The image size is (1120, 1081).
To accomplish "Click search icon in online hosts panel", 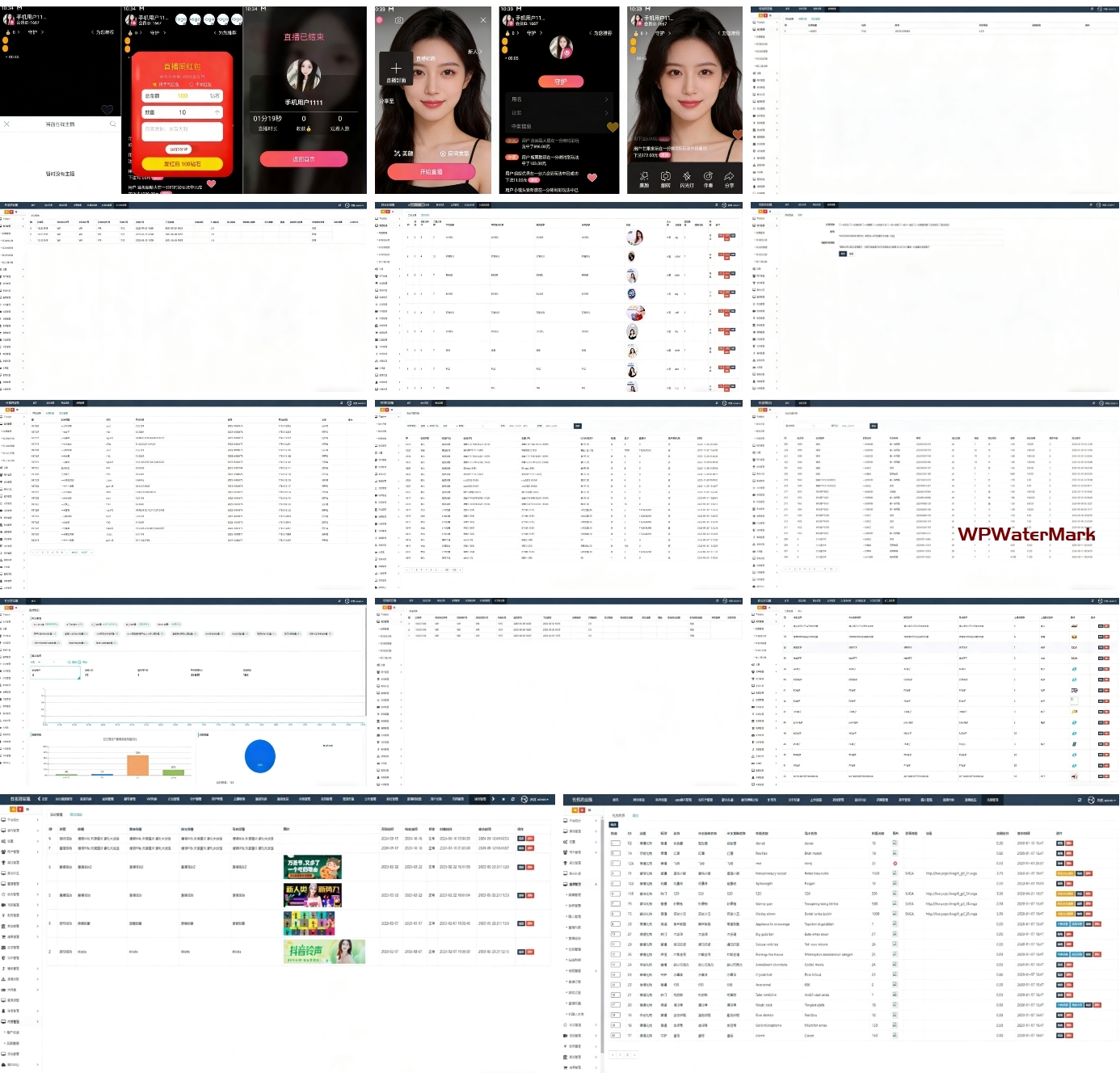I will coord(112,124).
